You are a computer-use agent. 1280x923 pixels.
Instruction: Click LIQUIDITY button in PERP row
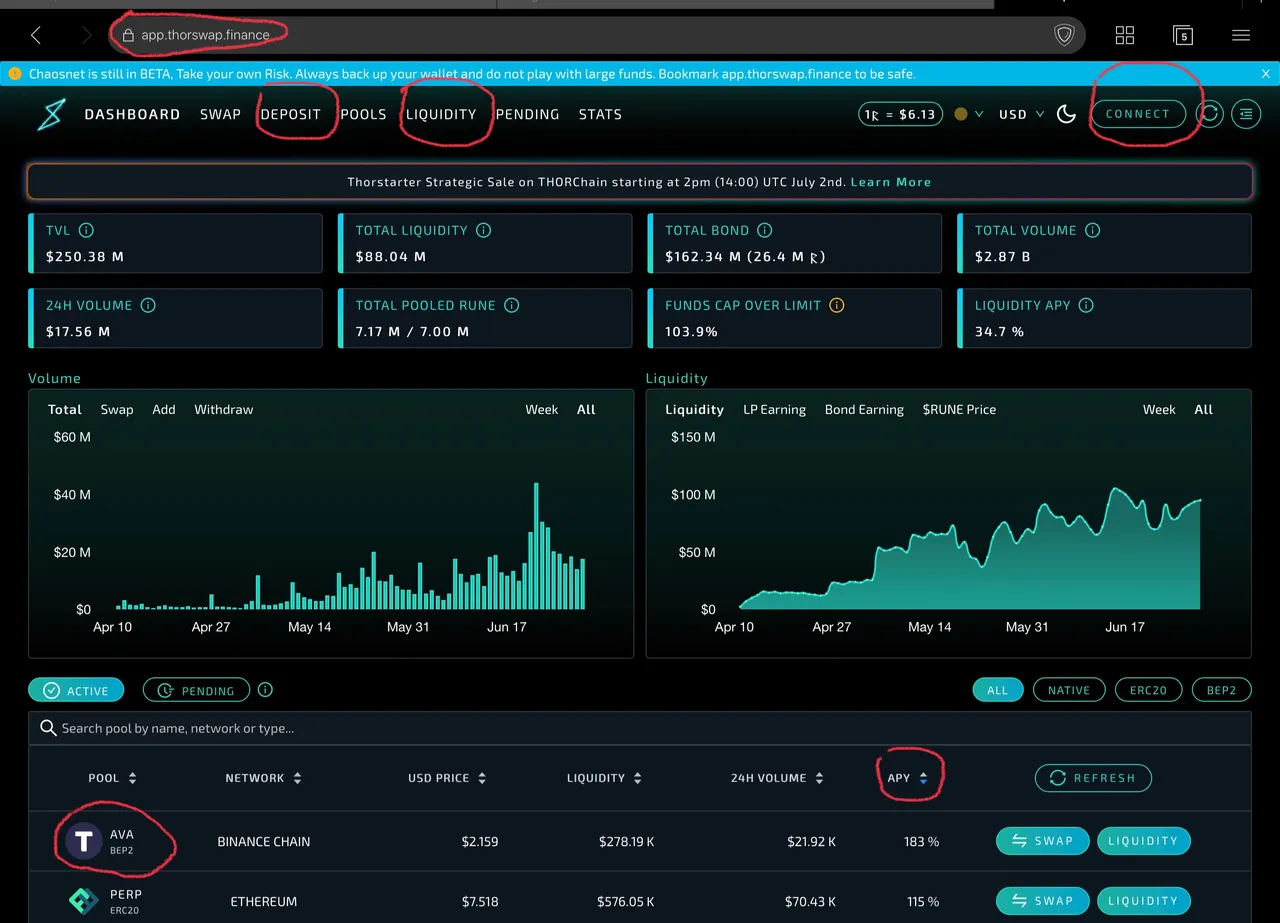tap(1144, 901)
